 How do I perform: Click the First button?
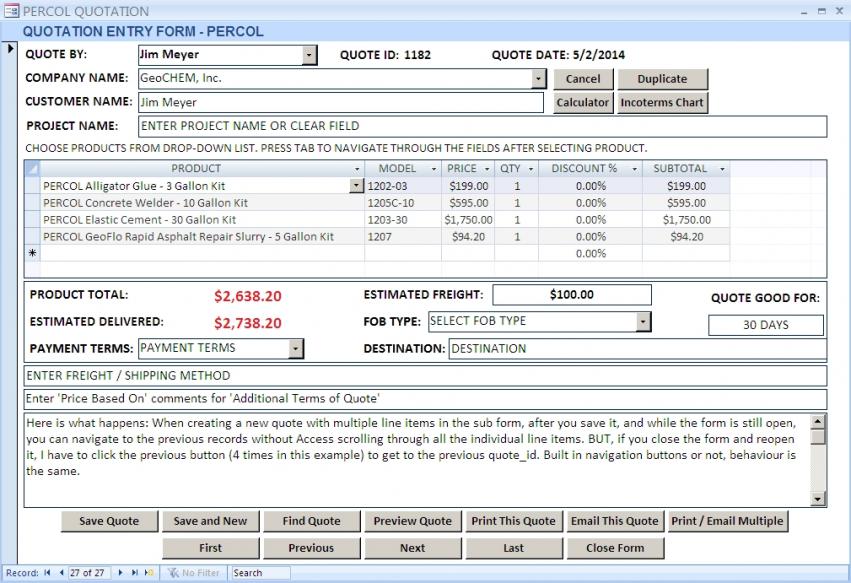click(211, 548)
